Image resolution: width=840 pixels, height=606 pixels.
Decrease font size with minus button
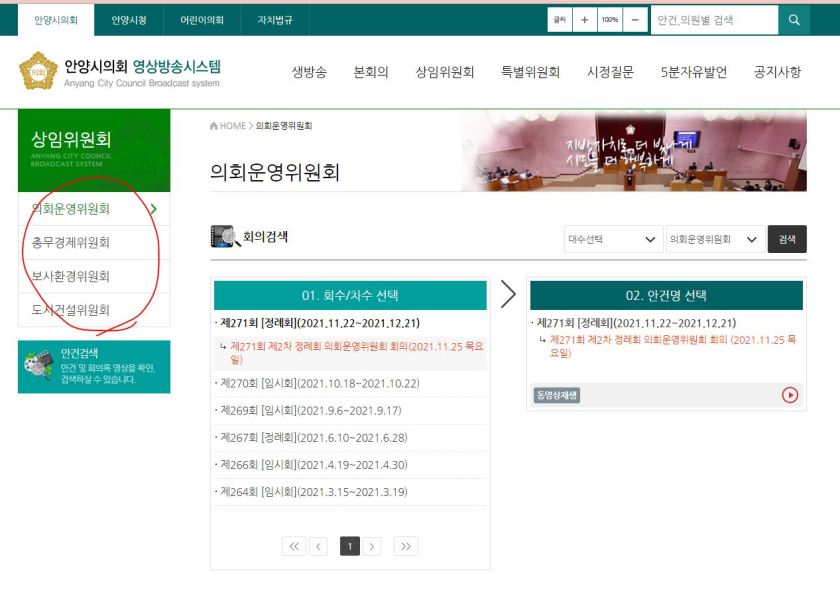tap(636, 20)
